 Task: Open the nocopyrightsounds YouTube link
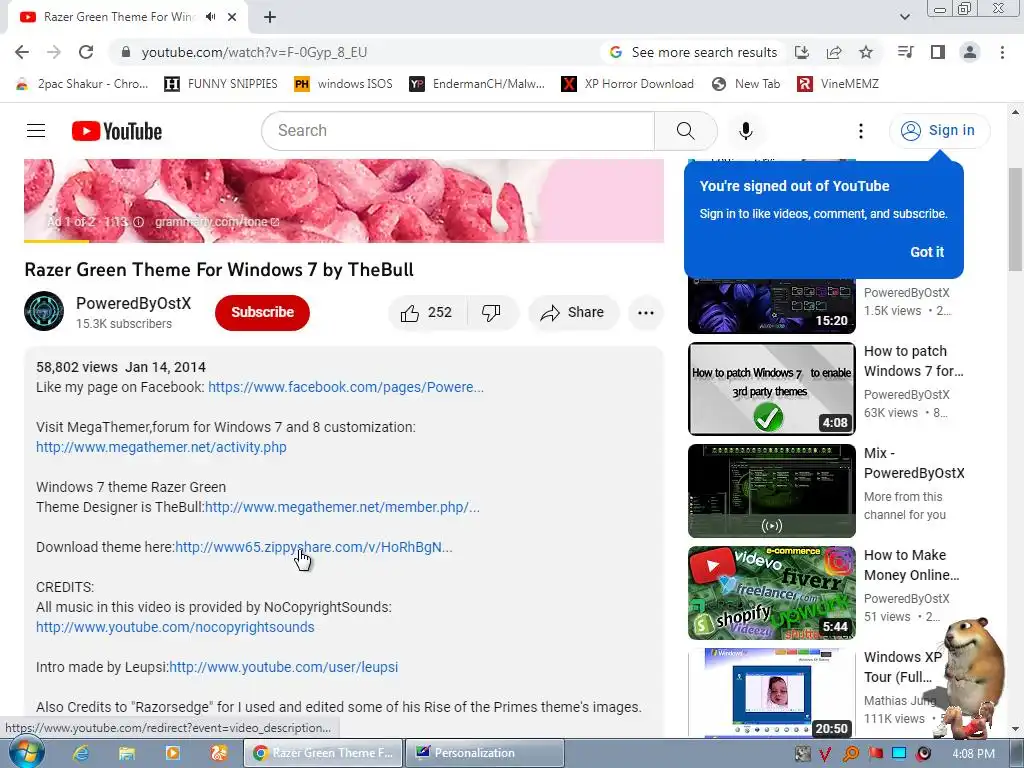[175, 628]
